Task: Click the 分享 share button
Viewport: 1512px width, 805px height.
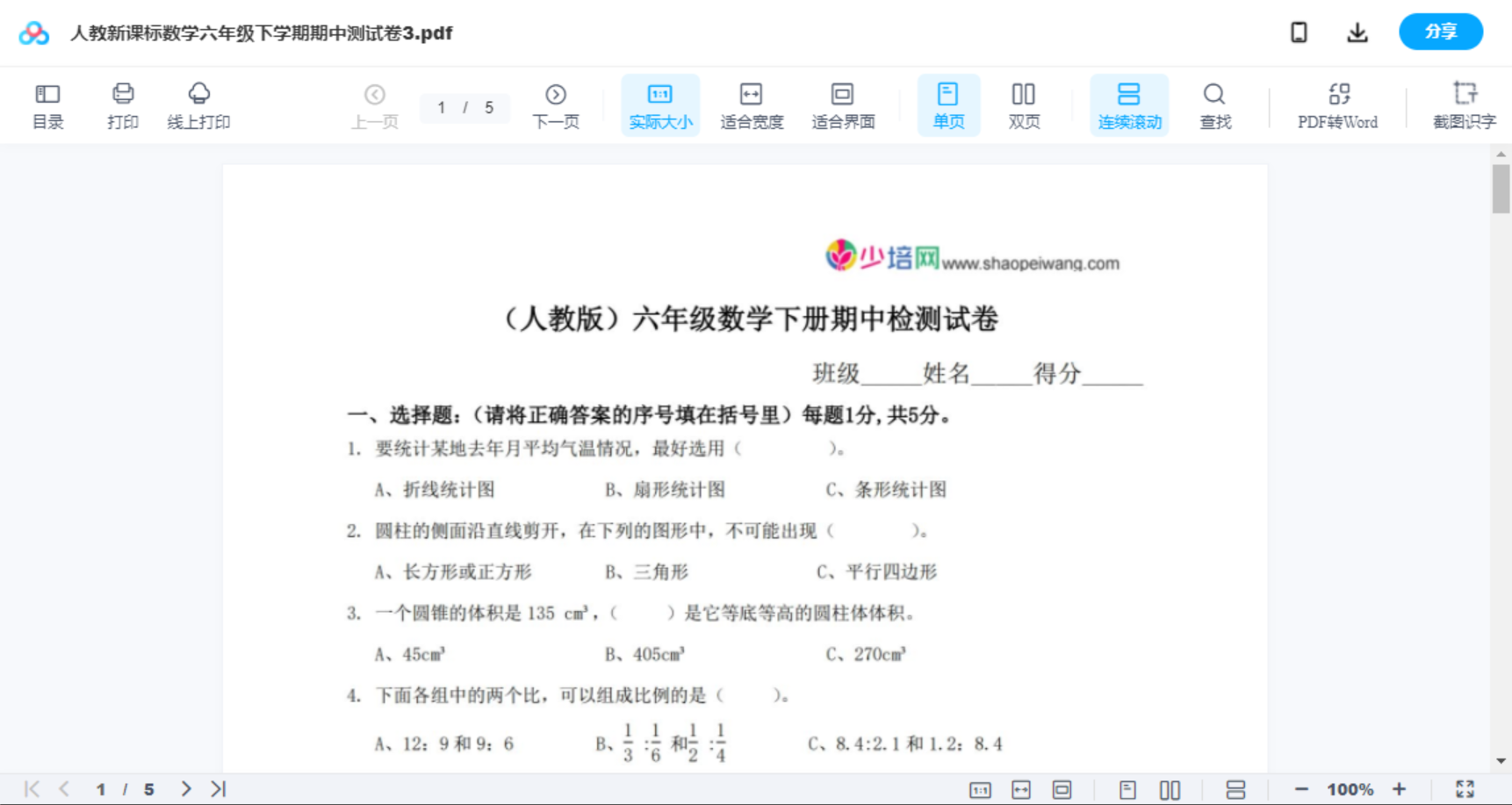Action: click(x=1440, y=32)
